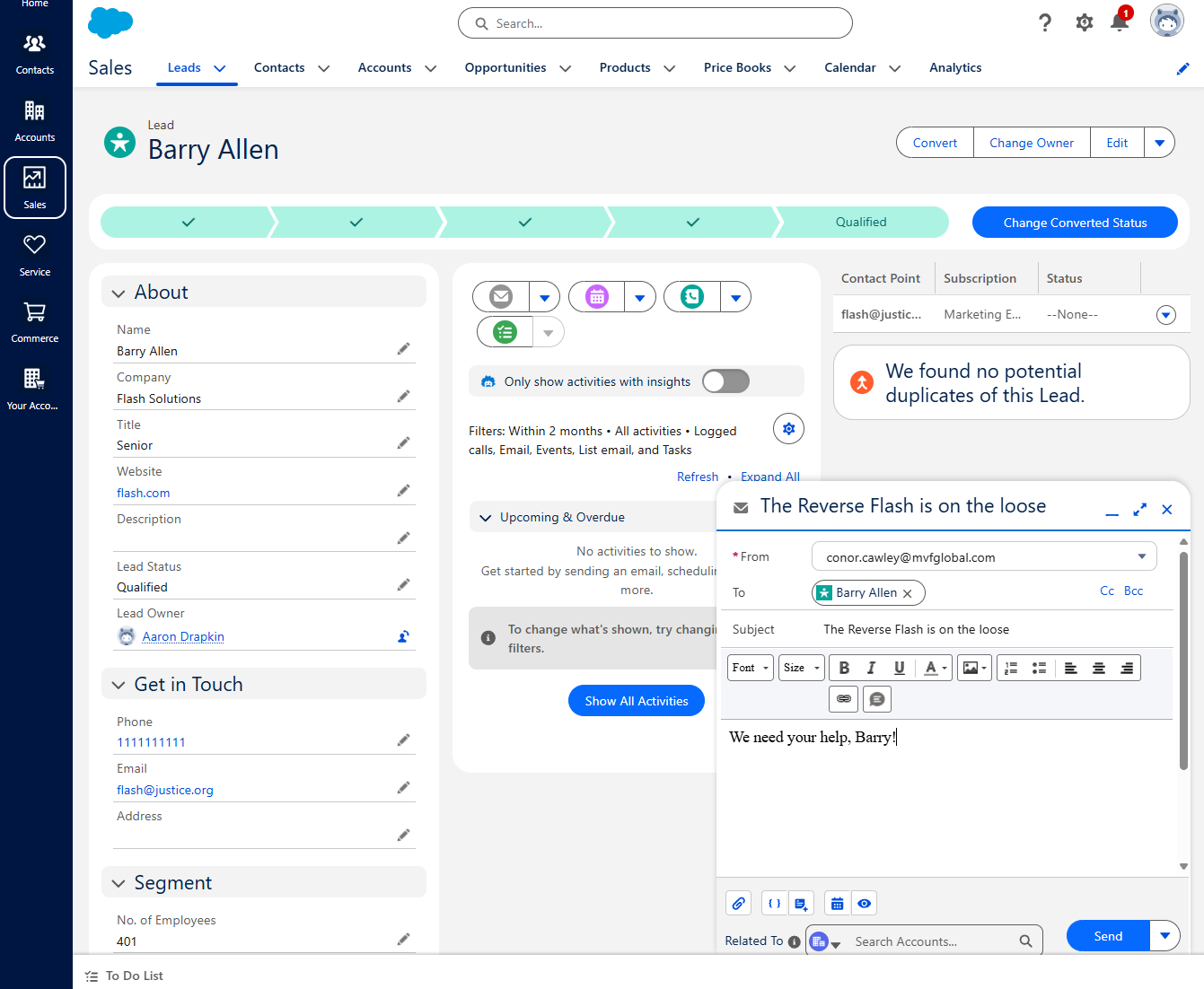Image resolution: width=1204 pixels, height=989 pixels.
Task: Click Change Converted Status
Action: point(1074,222)
